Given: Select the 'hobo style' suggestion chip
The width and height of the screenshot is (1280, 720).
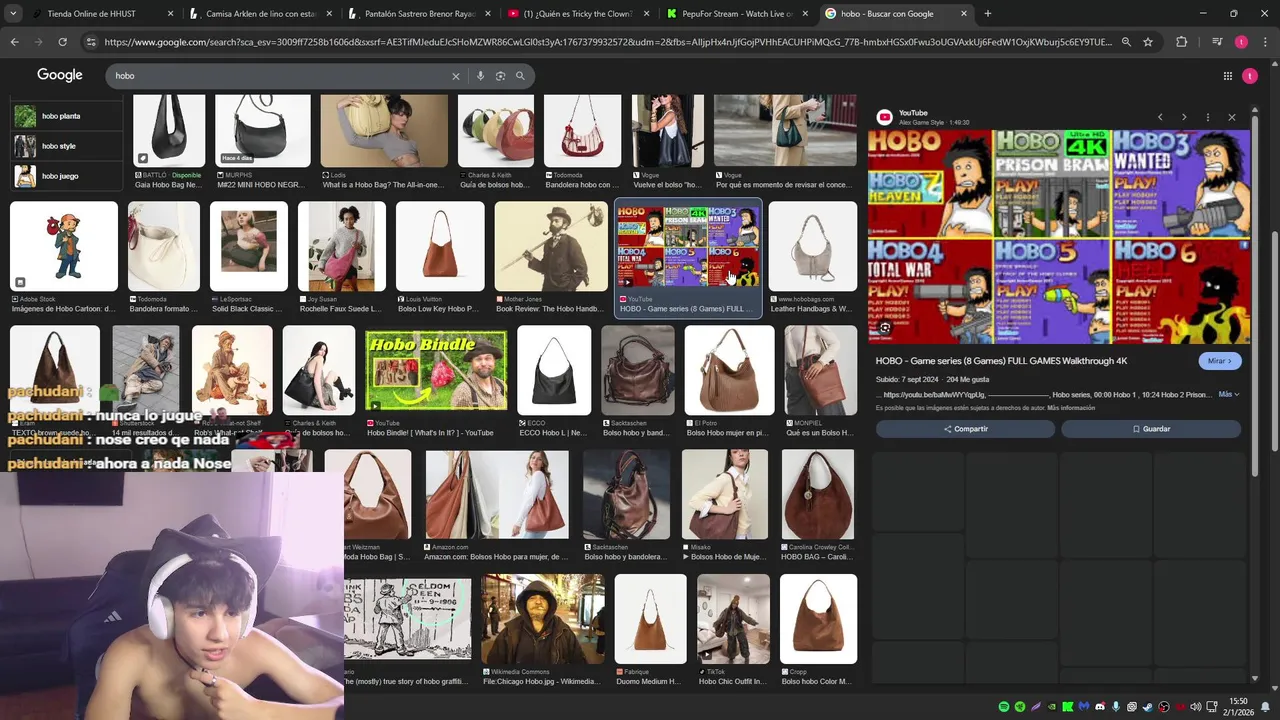Looking at the screenshot, I should (65, 146).
